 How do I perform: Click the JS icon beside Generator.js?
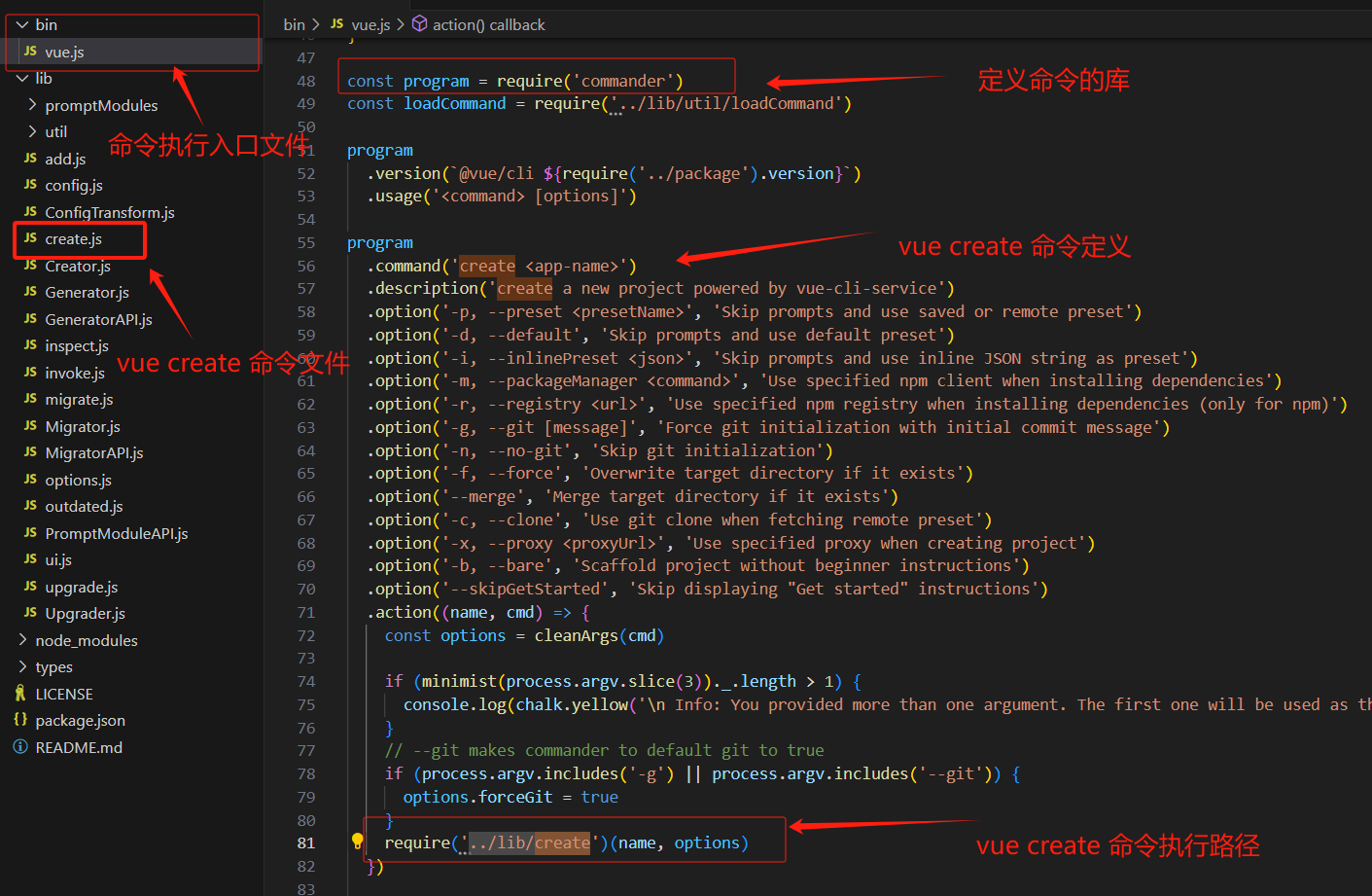(30, 292)
